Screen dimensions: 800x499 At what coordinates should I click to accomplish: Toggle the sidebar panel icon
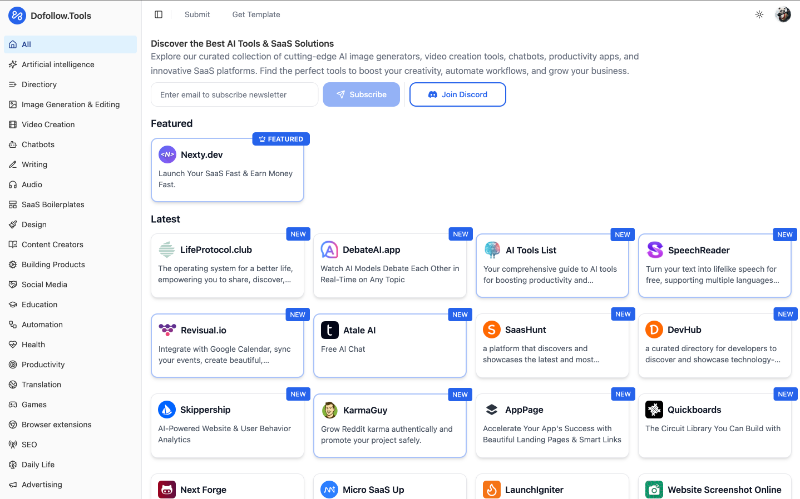coord(159,15)
